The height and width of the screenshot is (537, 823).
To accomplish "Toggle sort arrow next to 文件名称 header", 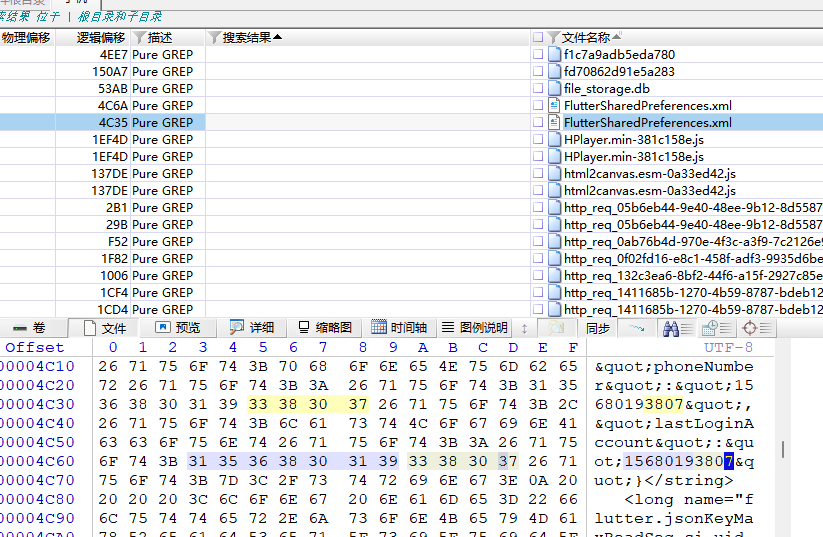I will 617,36.
